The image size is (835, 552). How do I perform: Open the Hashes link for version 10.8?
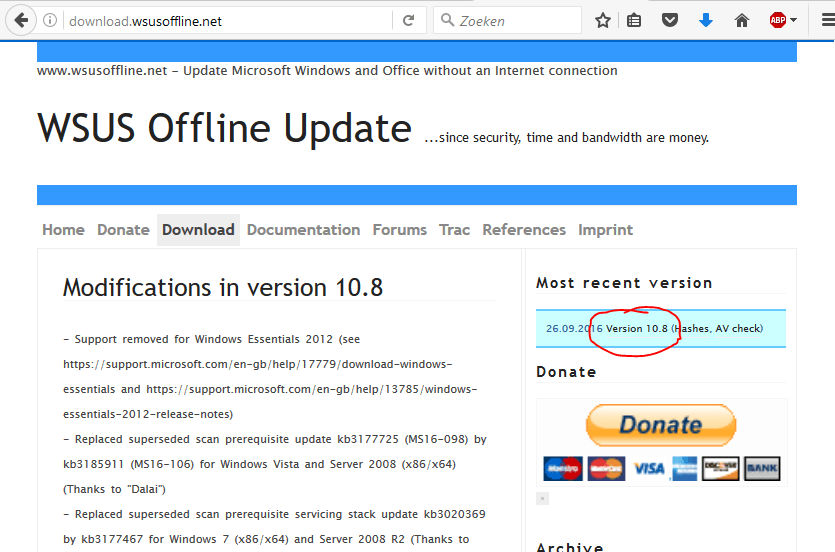coord(692,328)
